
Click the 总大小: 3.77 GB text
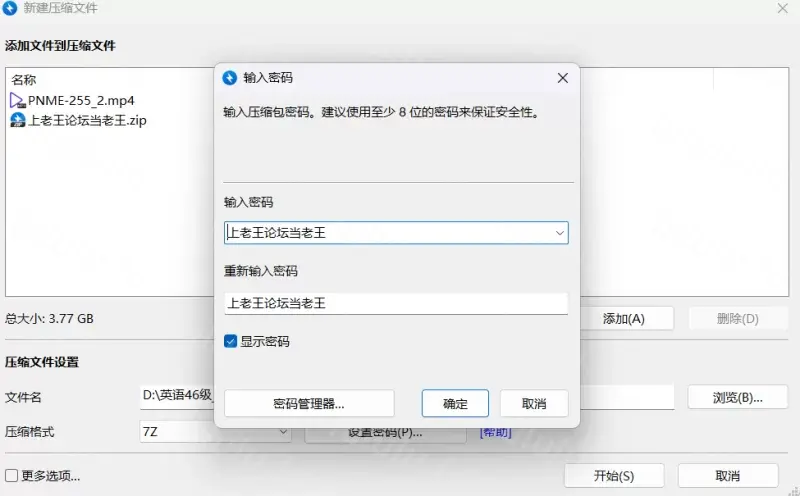[x=49, y=318]
